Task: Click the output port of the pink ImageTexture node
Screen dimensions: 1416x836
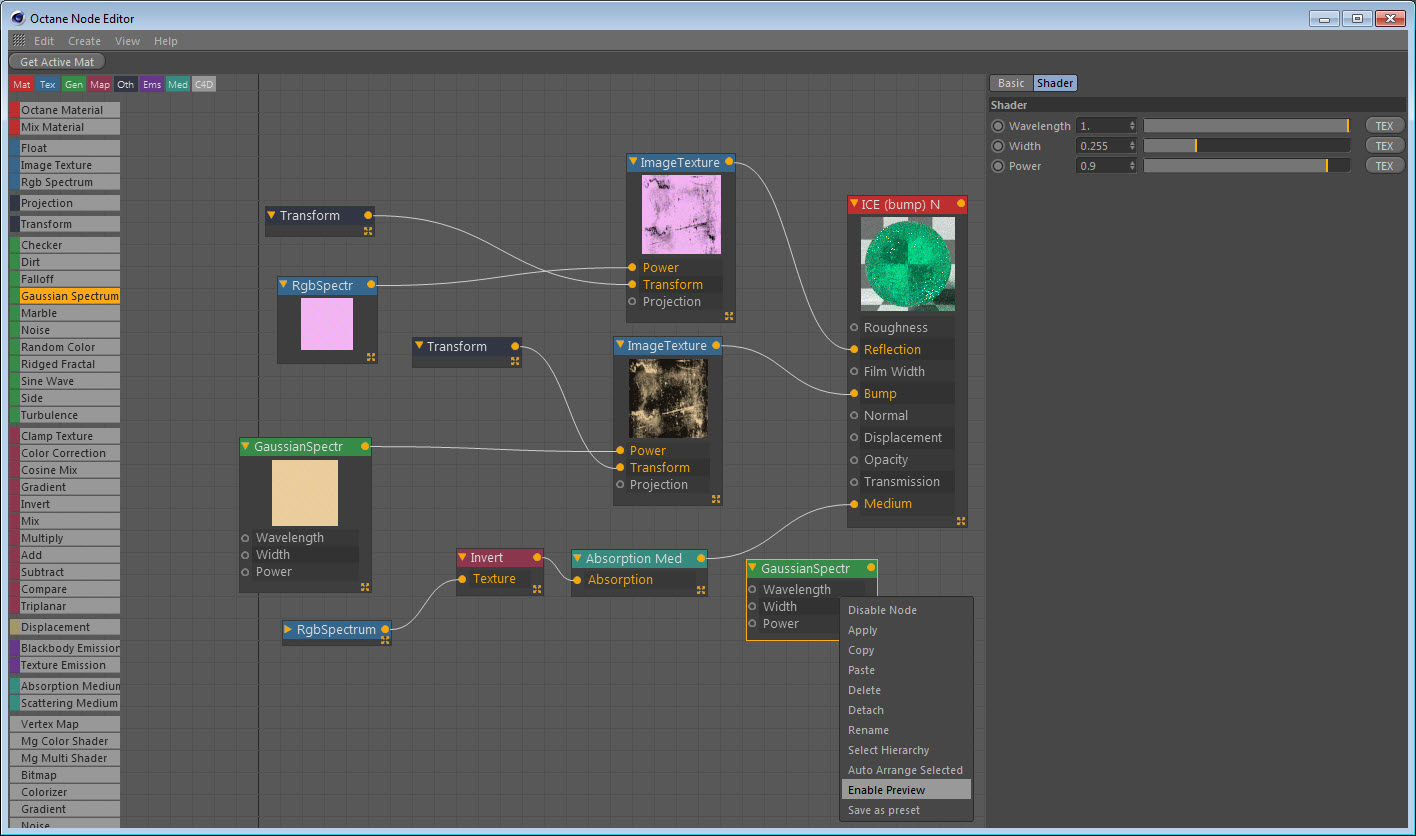Action: coord(729,161)
